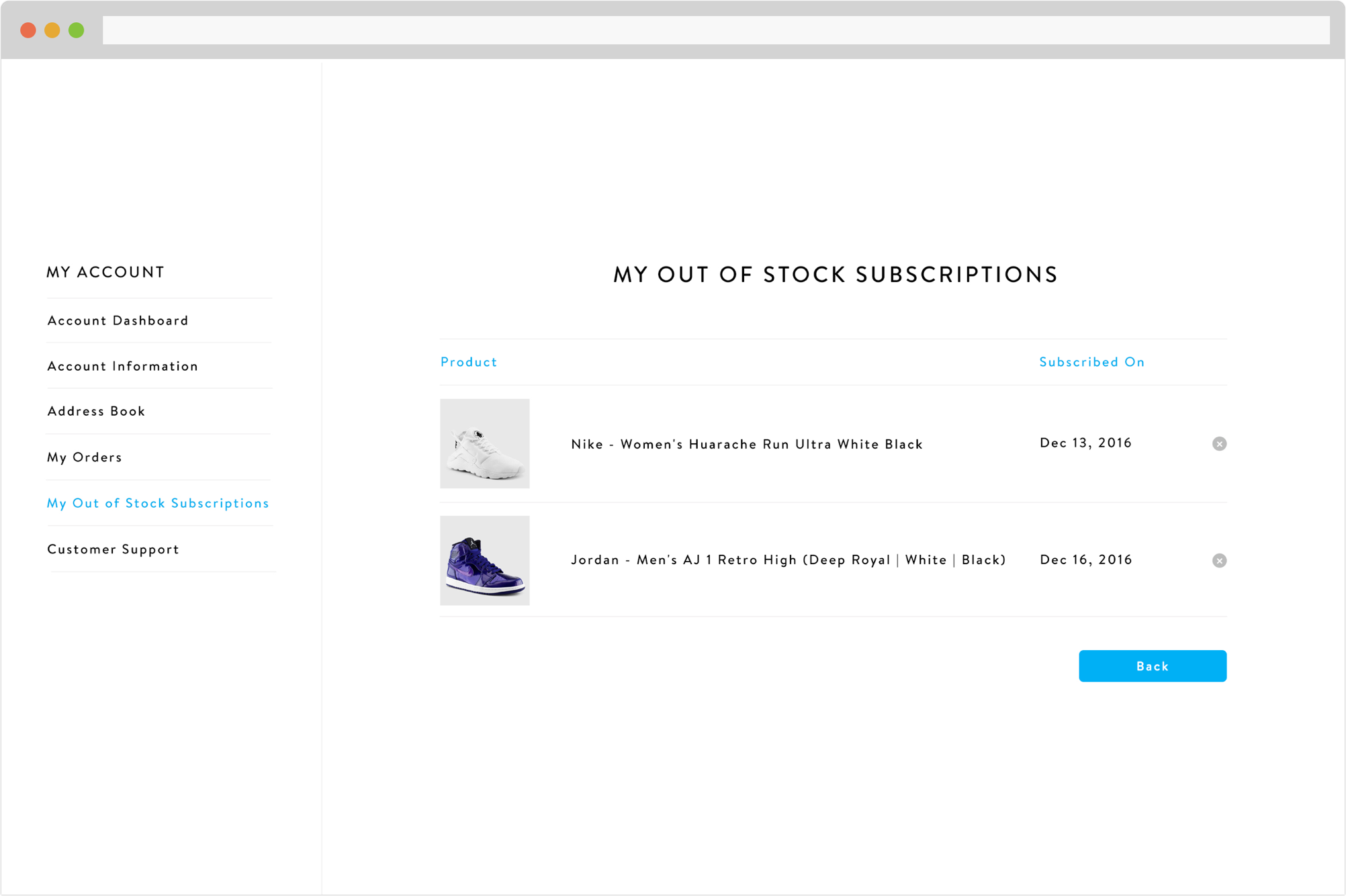Viewport: 1346px width, 896px height.
Task: Click the blue Back button
Action: point(1153,666)
